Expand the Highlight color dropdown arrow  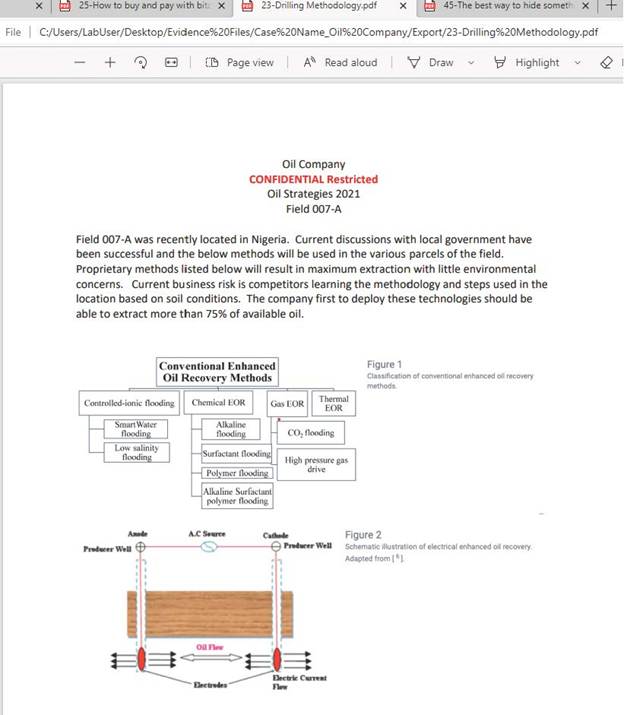579,62
